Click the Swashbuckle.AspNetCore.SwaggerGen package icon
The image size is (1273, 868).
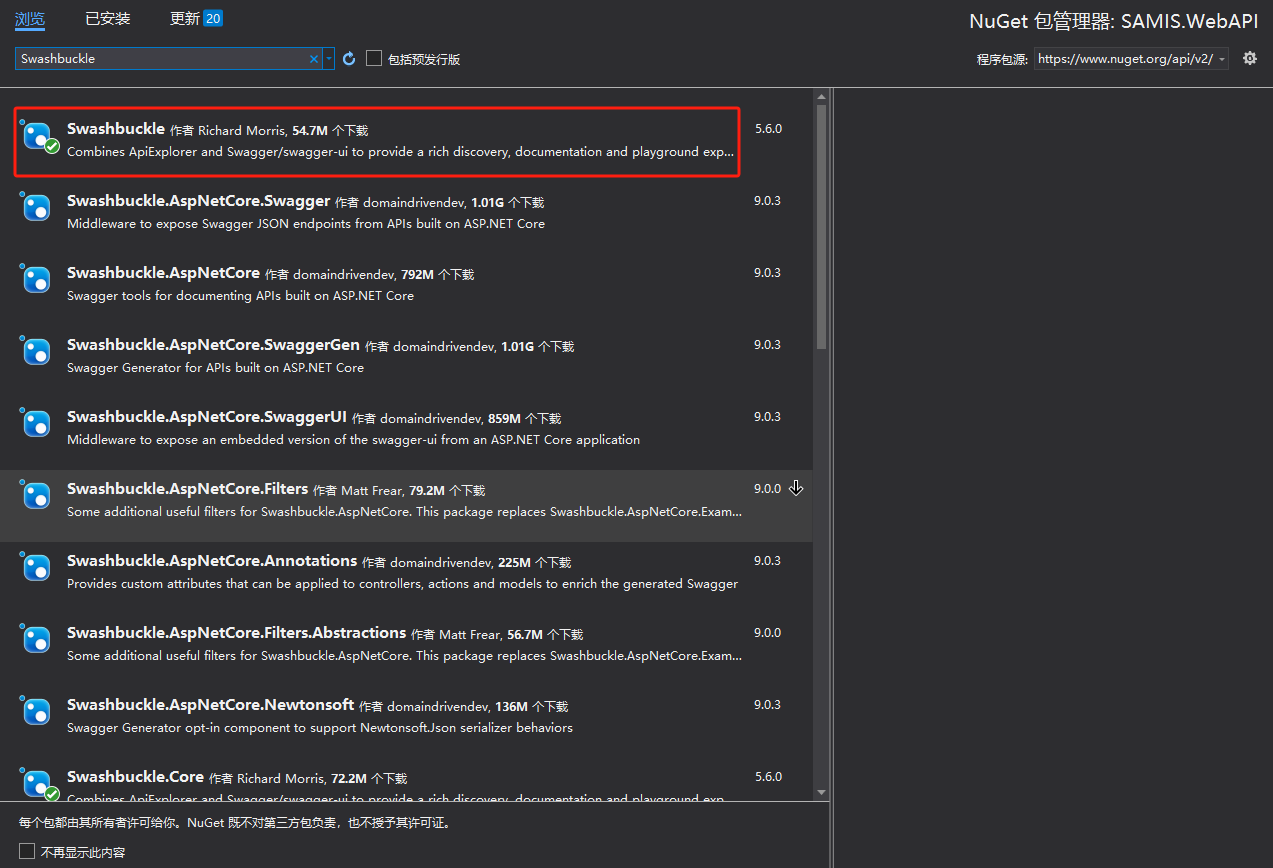(37, 352)
